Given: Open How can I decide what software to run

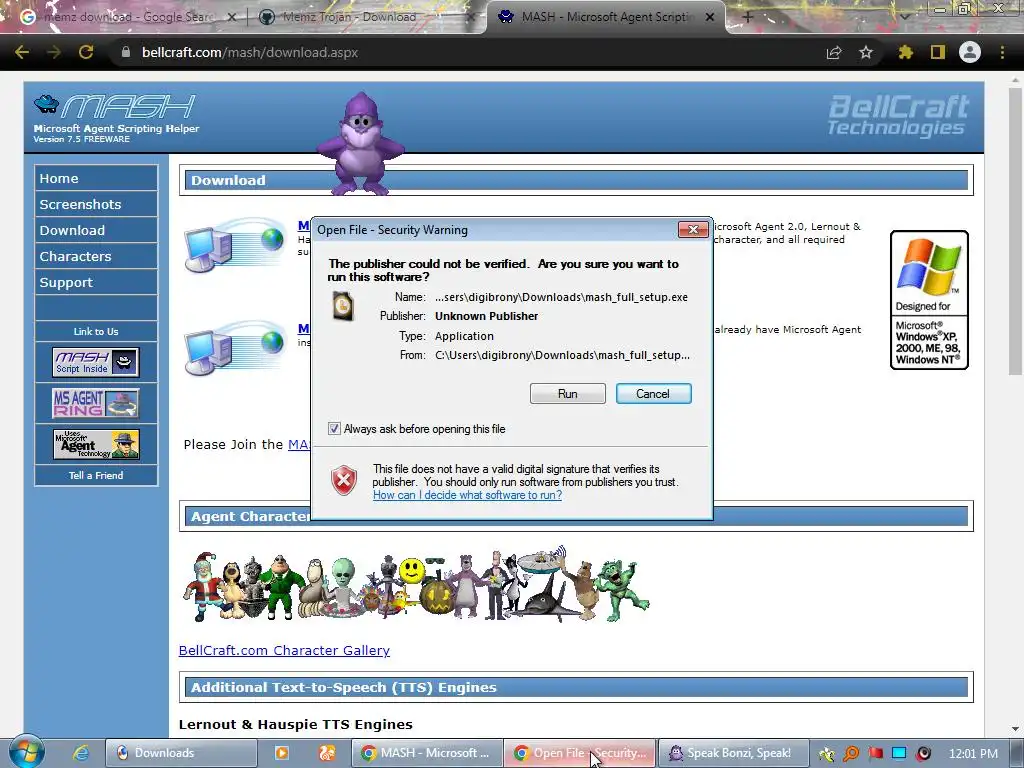Looking at the screenshot, I should pyautogui.click(x=467, y=495).
